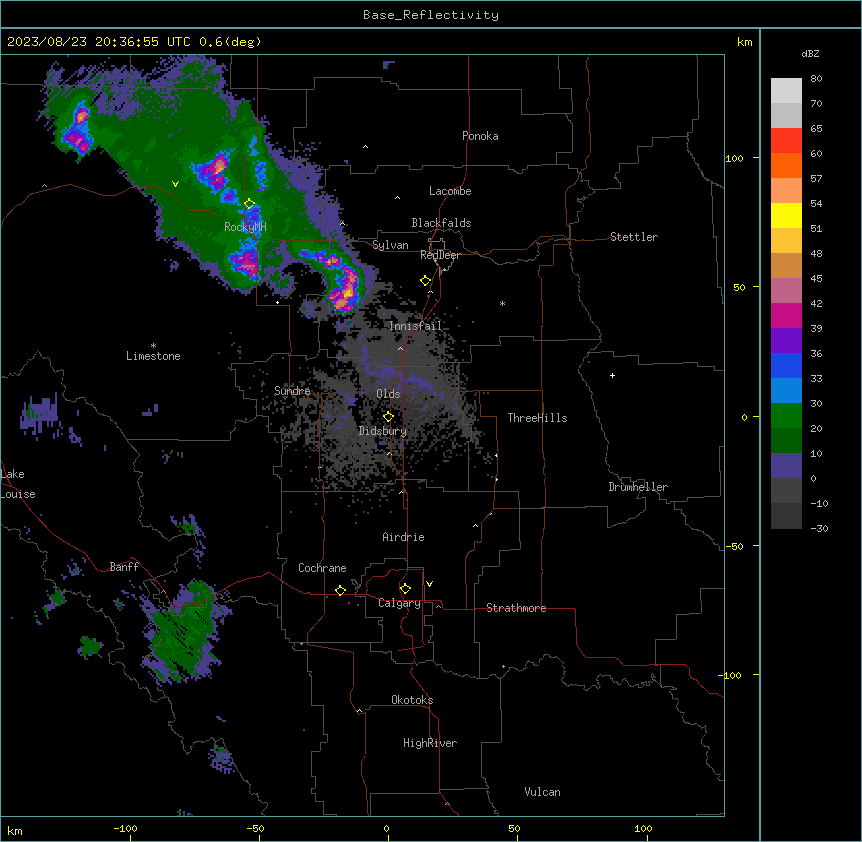
Task: Click the red 65 dBZ color swatch
Action: (x=786, y=140)
